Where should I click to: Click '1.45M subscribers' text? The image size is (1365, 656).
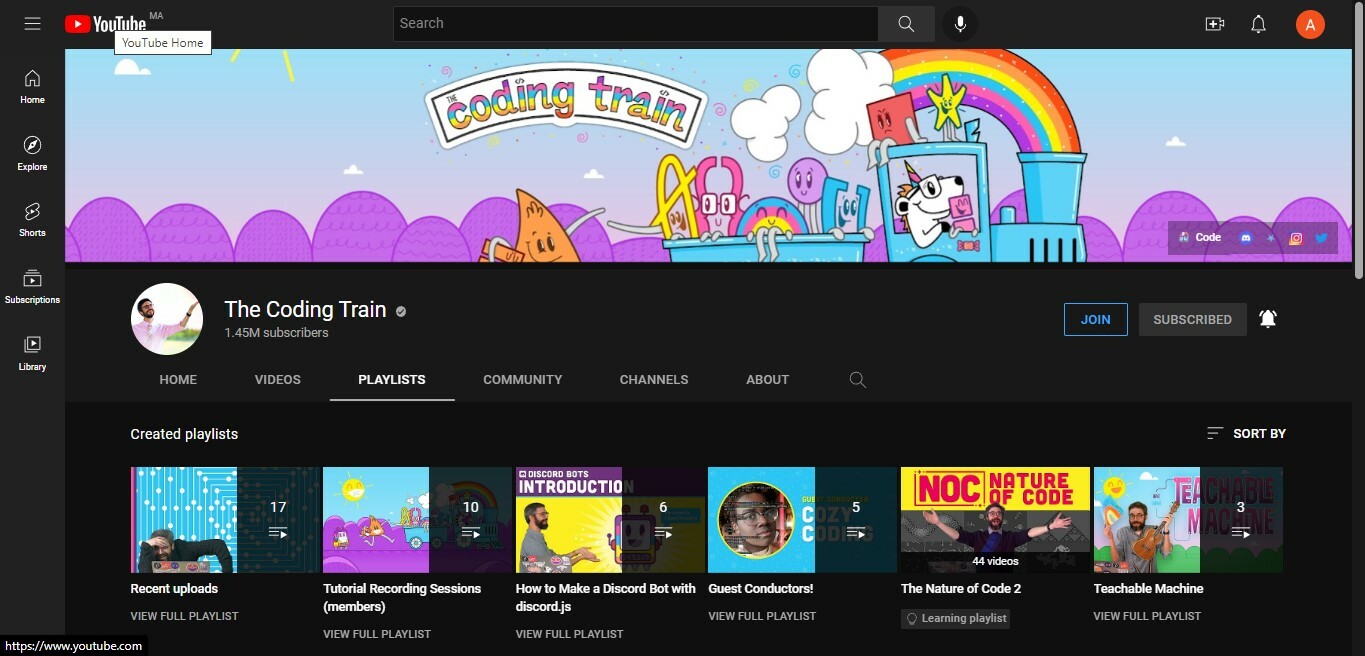(x=276, y=333)
